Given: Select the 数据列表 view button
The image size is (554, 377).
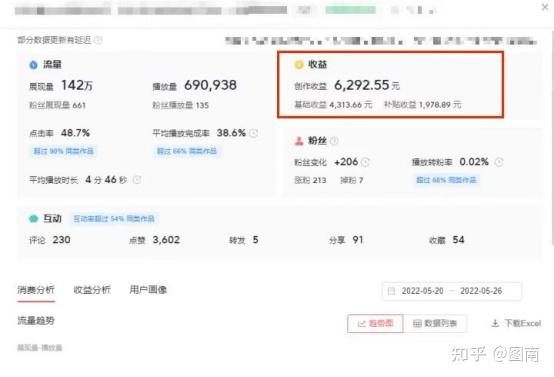Looking at the screenshot, I should (435, 323).
